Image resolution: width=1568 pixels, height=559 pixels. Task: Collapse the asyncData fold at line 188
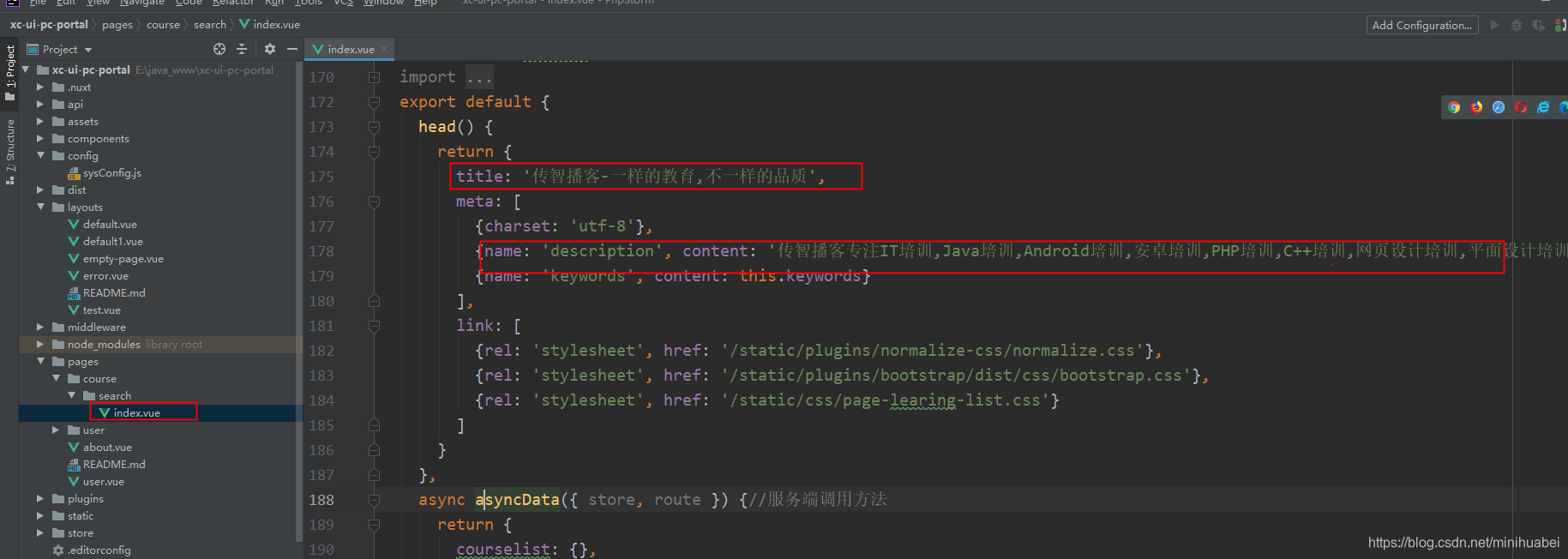click(374, 500)
